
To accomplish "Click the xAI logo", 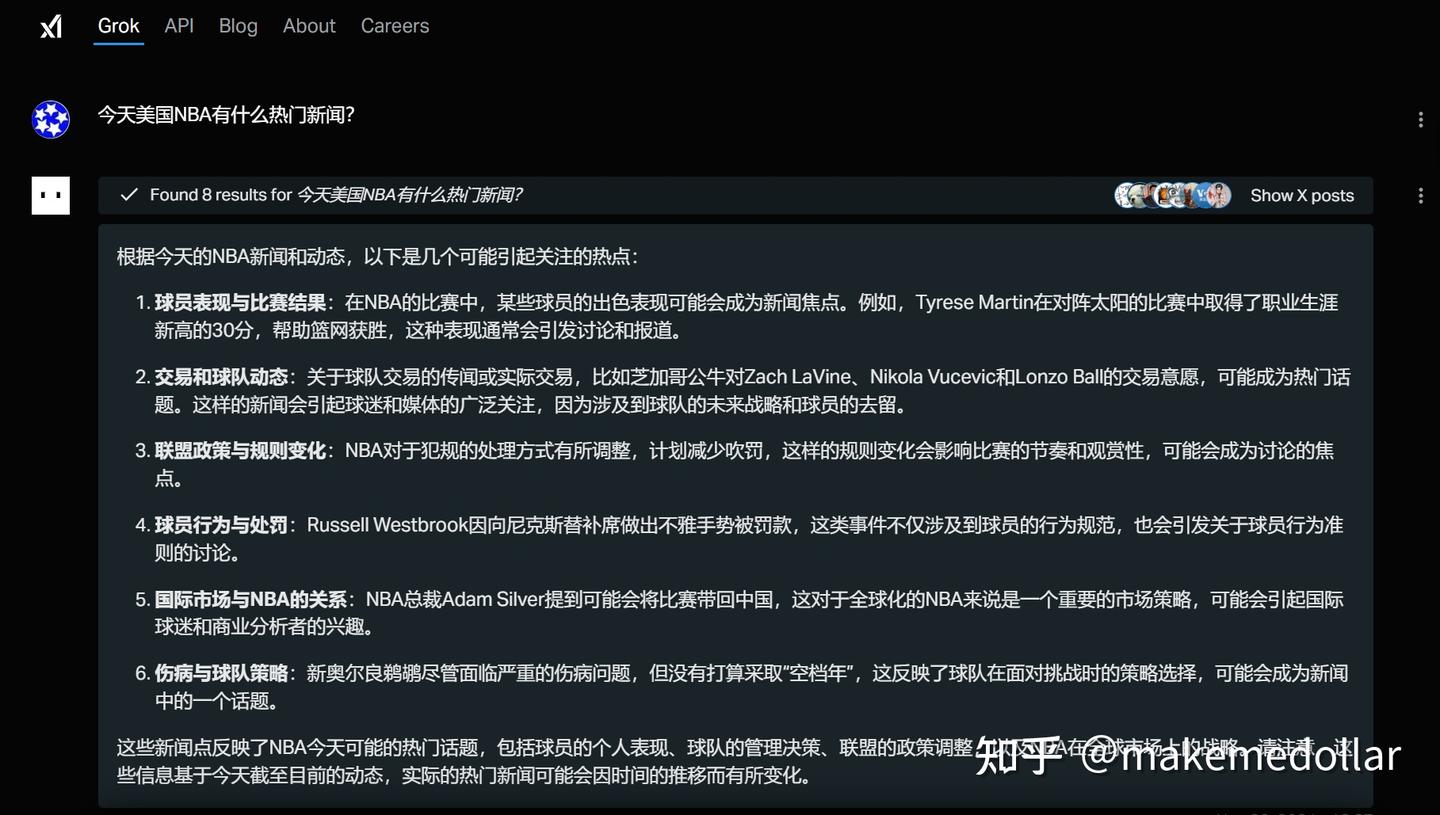I will click(x=50, y=26).
